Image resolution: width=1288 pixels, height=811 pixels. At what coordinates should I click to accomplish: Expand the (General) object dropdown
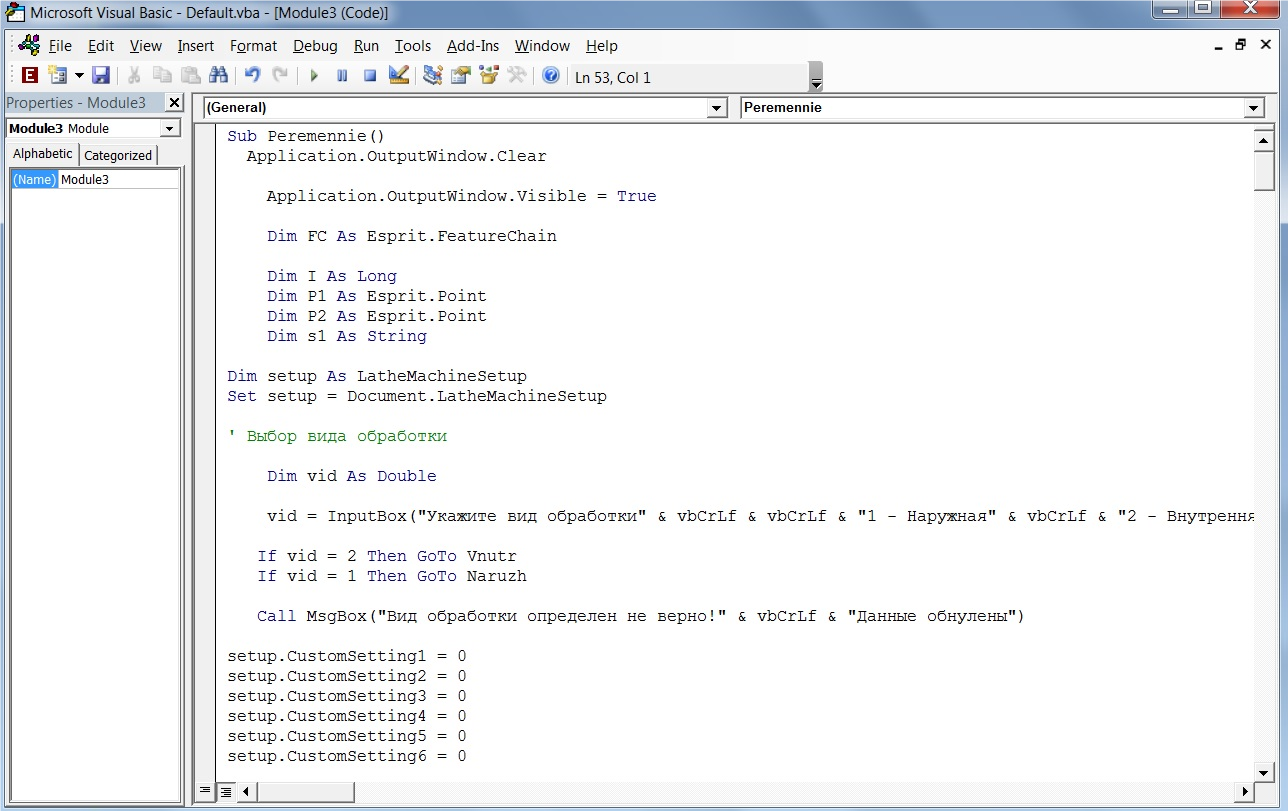[716, 108]
